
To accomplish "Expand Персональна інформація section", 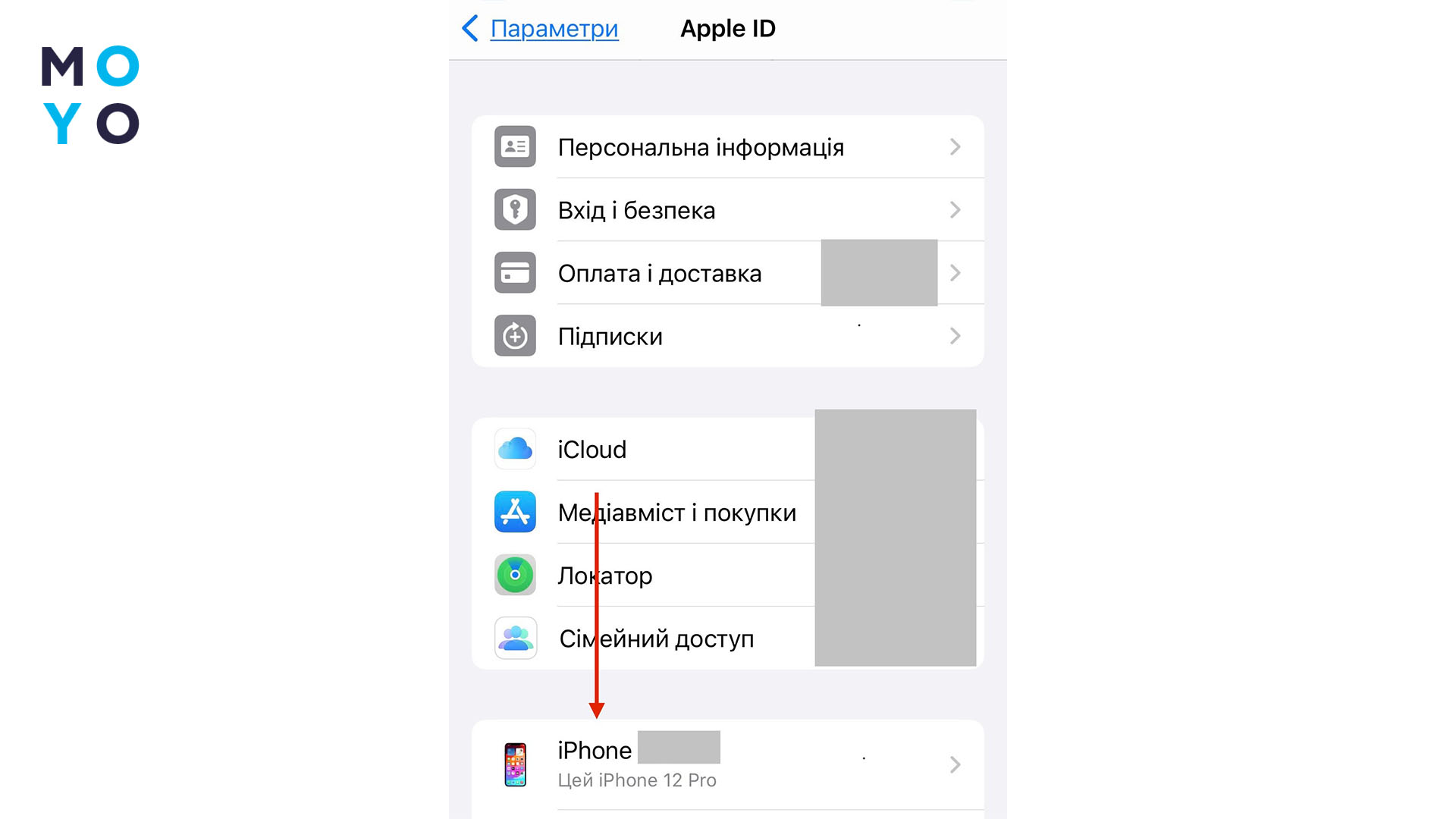I will point(727,147).
